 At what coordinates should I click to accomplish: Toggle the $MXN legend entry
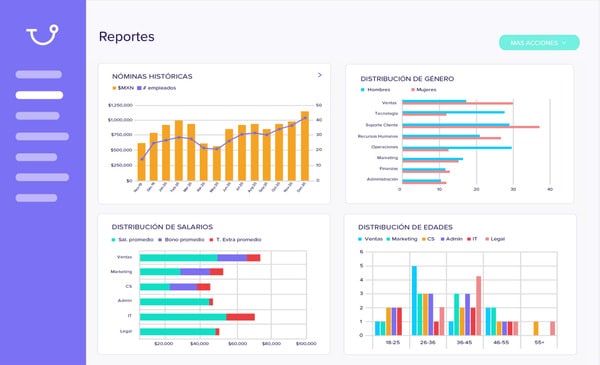click(x=123, y=88)
